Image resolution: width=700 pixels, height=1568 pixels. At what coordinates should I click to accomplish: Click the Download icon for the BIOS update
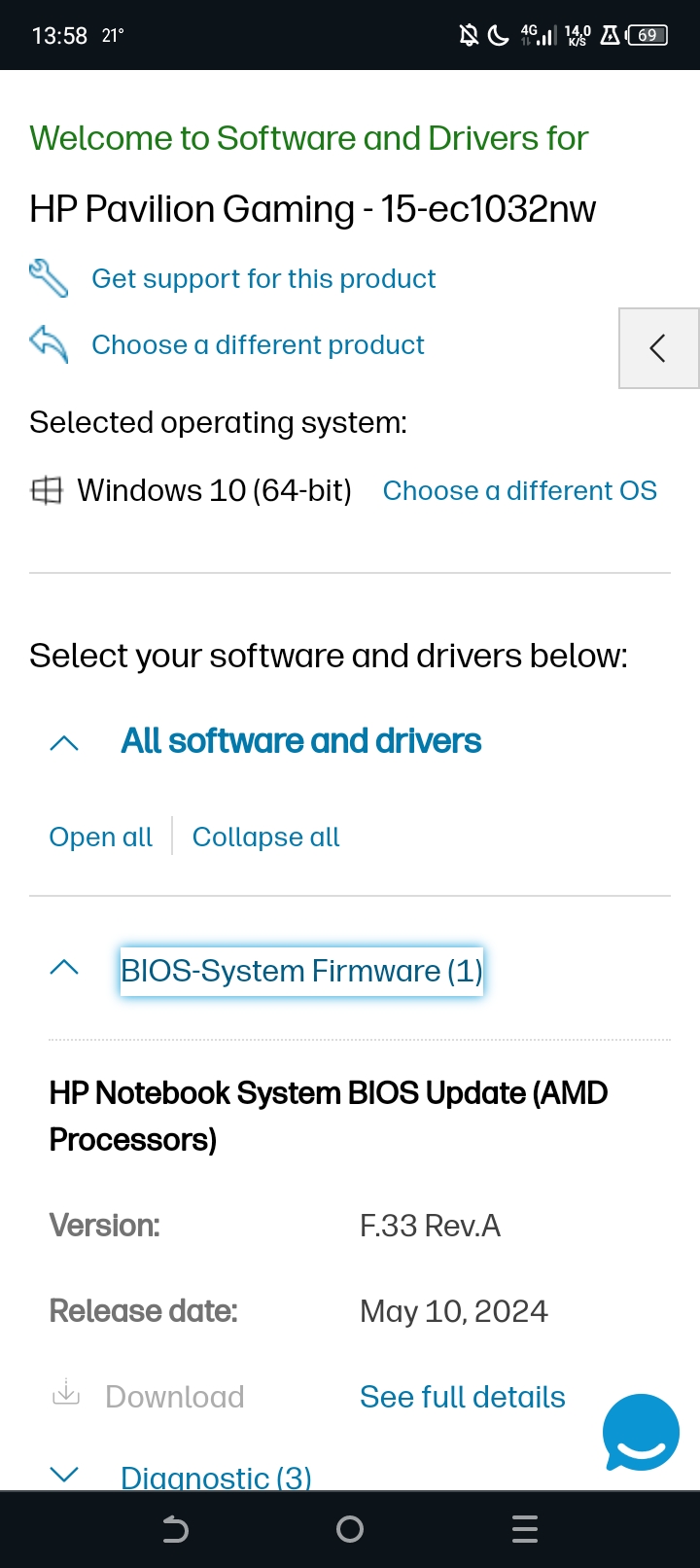65,1393
